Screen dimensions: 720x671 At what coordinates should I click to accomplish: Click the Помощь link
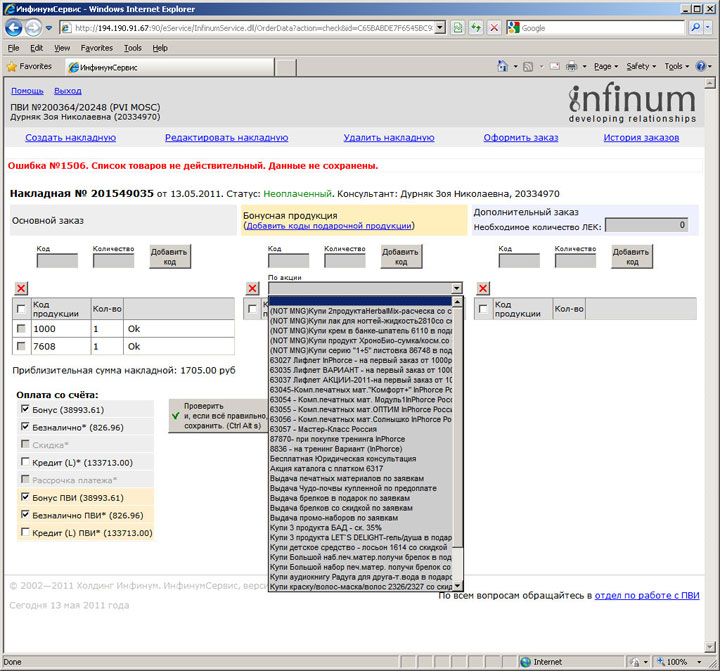point(27,91)
